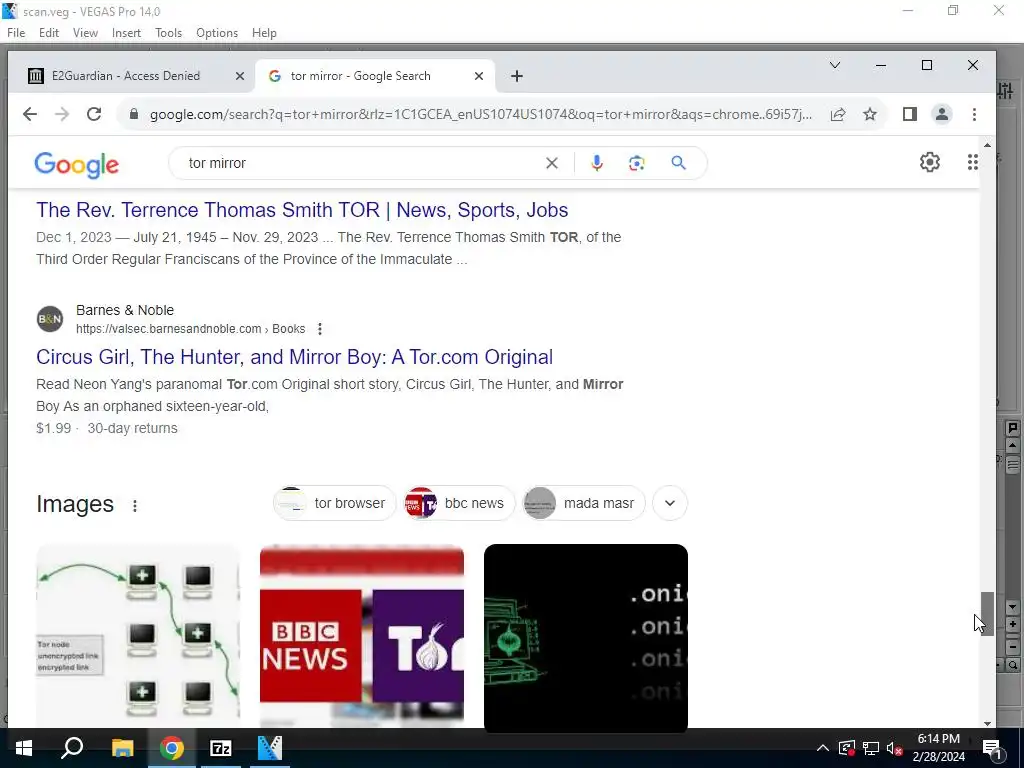Switch to VEGAS Pro in the taskbar

[x=270, y=748]
